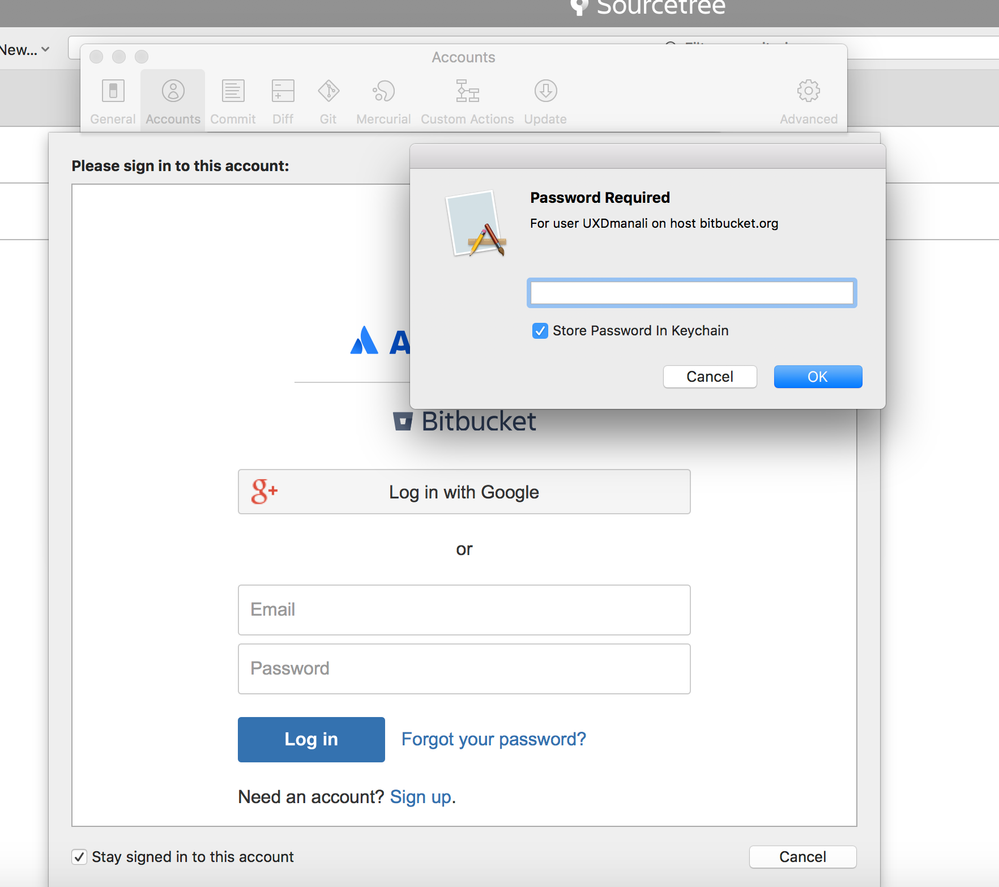Click the Accounts window close button
Image resolution: width=999 pixels, height=887 pixels.
click(x=96, y=57)
